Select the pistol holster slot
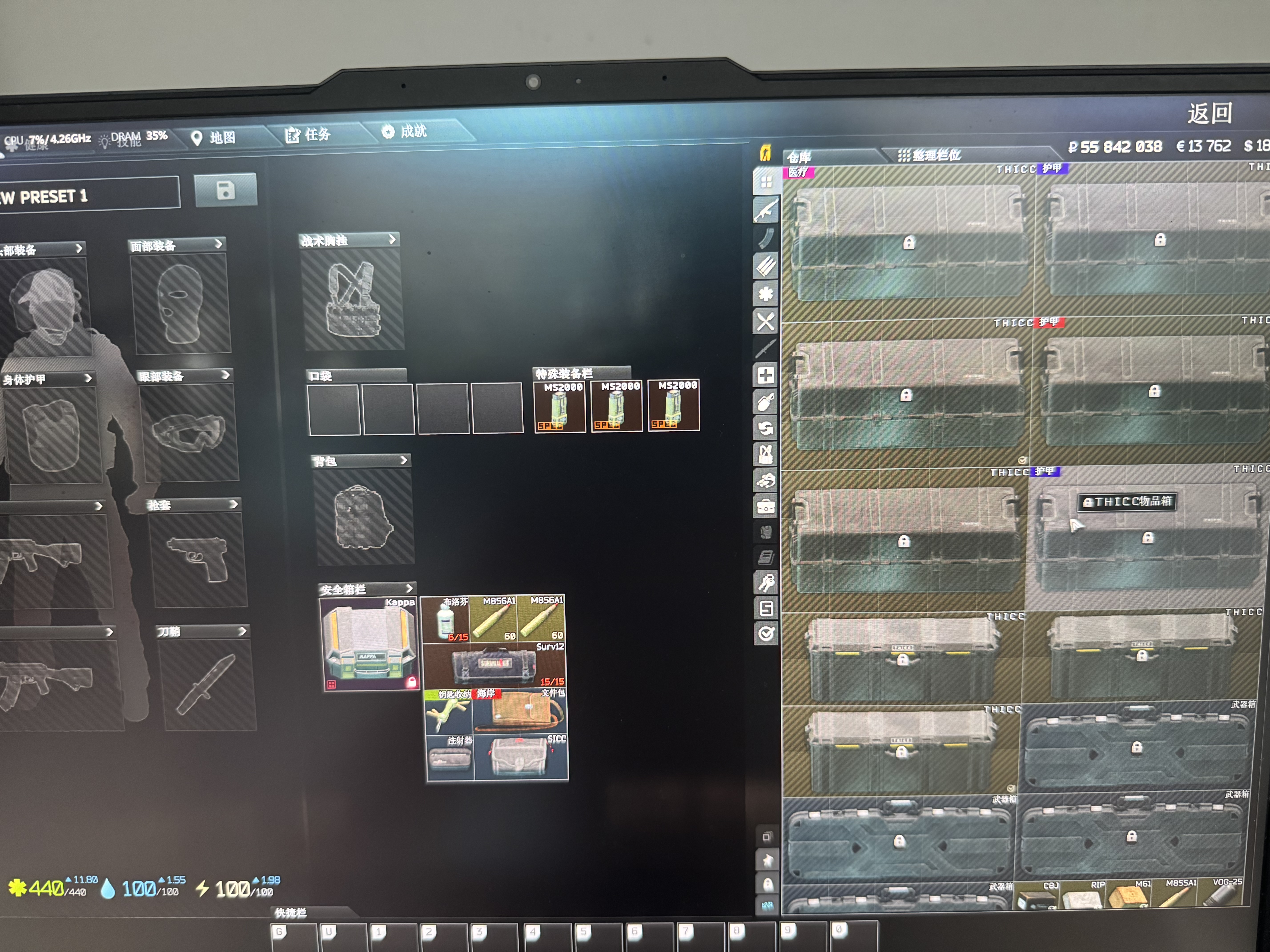The width and height of the screenshot is (1270, 952). pos(198,560)
